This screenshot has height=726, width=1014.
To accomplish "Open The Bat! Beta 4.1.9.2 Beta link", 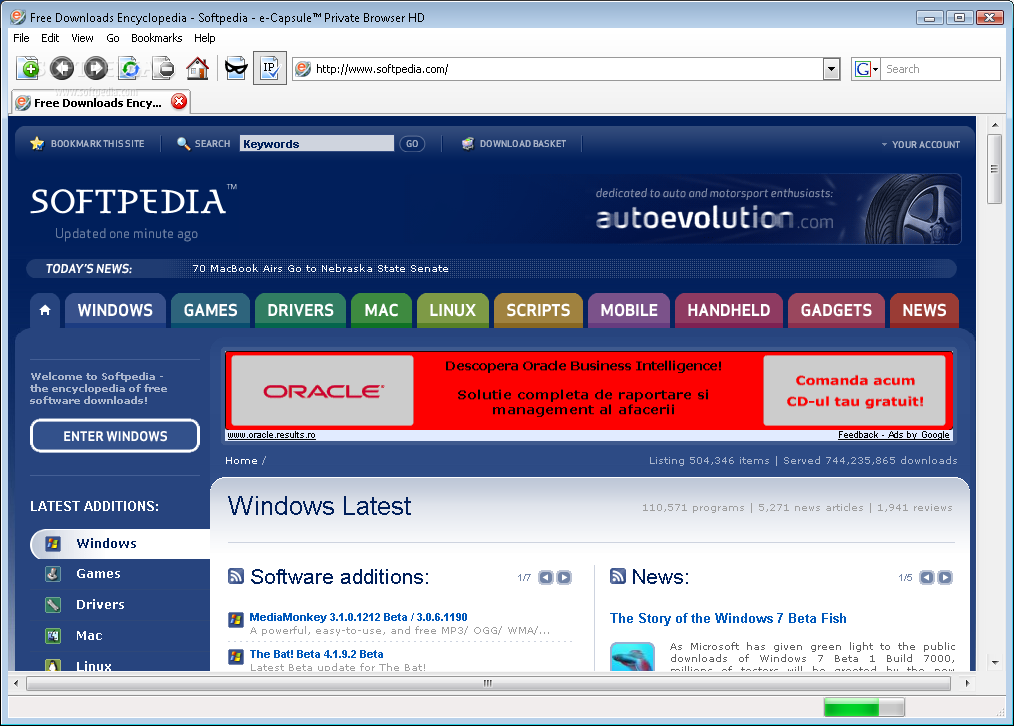I will (x=316, y=654).
